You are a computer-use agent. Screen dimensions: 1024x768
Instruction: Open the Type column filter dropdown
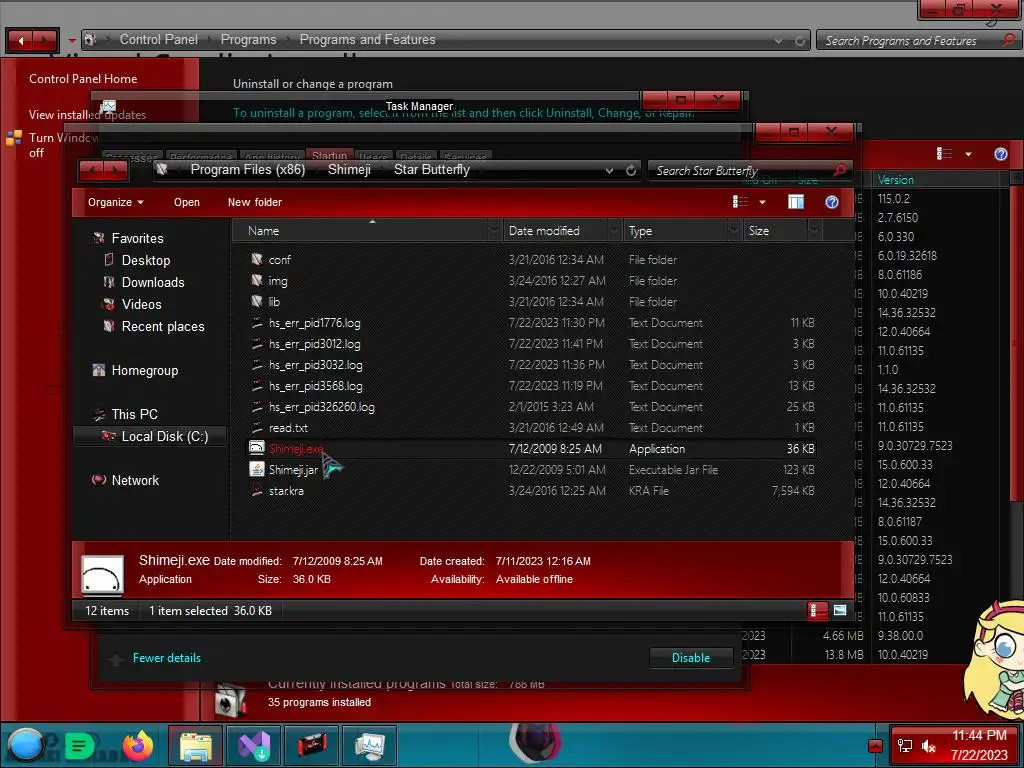point(734,231)
